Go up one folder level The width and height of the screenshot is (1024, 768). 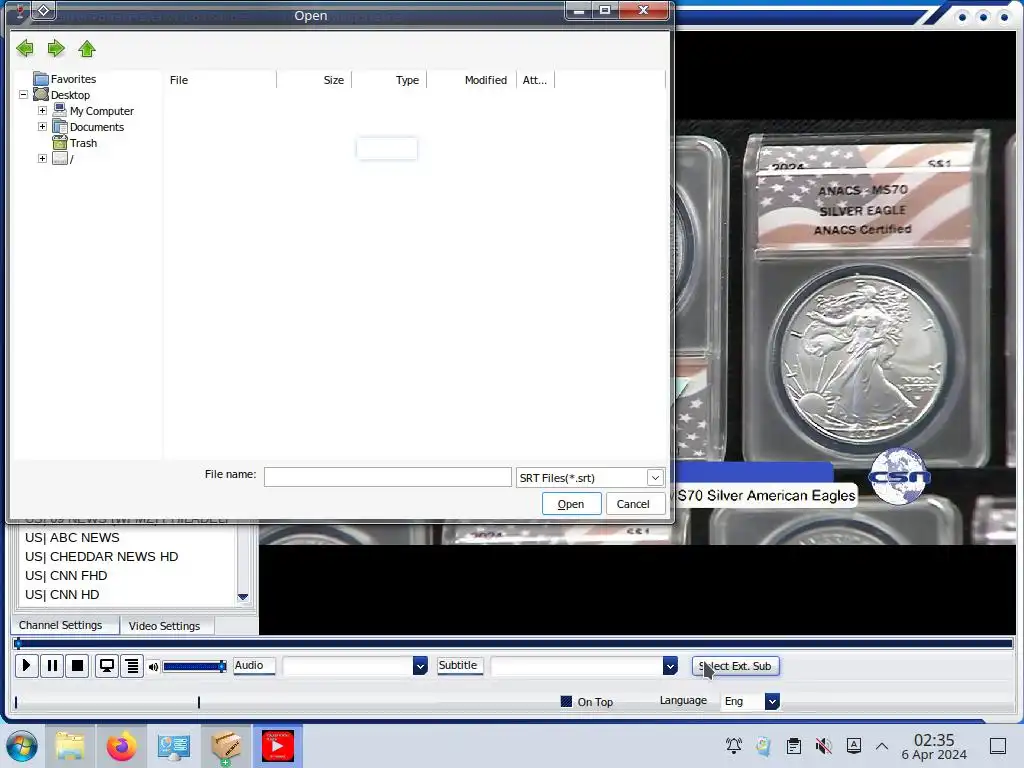[x=87, y=48]
